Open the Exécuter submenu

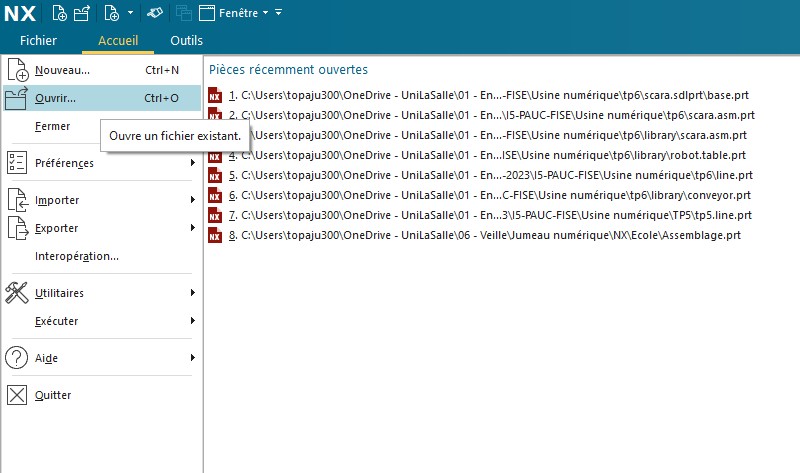[102, 321]
